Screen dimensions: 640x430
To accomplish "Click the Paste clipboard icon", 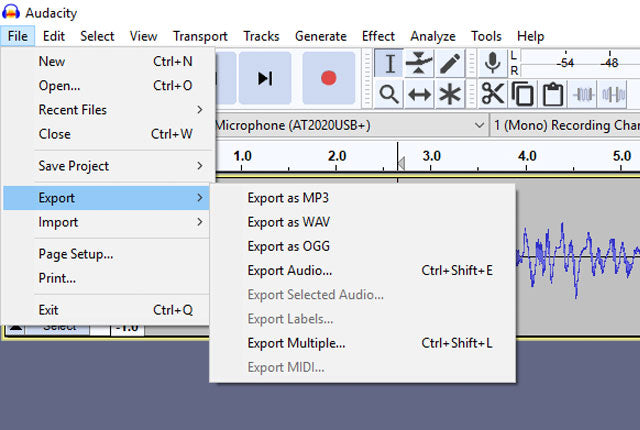I will pos(552,94).
